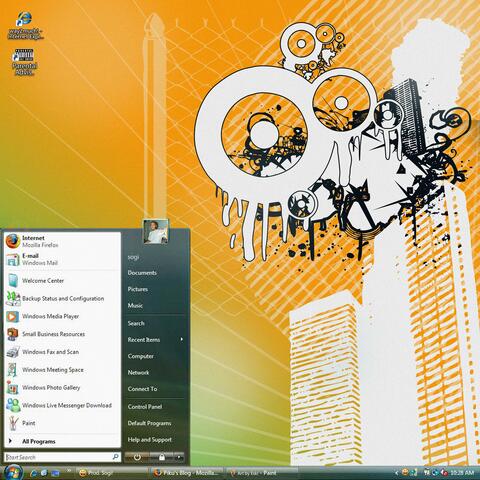
Task: Click Internet Explorer quick launch icon
Action: click(x=33, y=473)
